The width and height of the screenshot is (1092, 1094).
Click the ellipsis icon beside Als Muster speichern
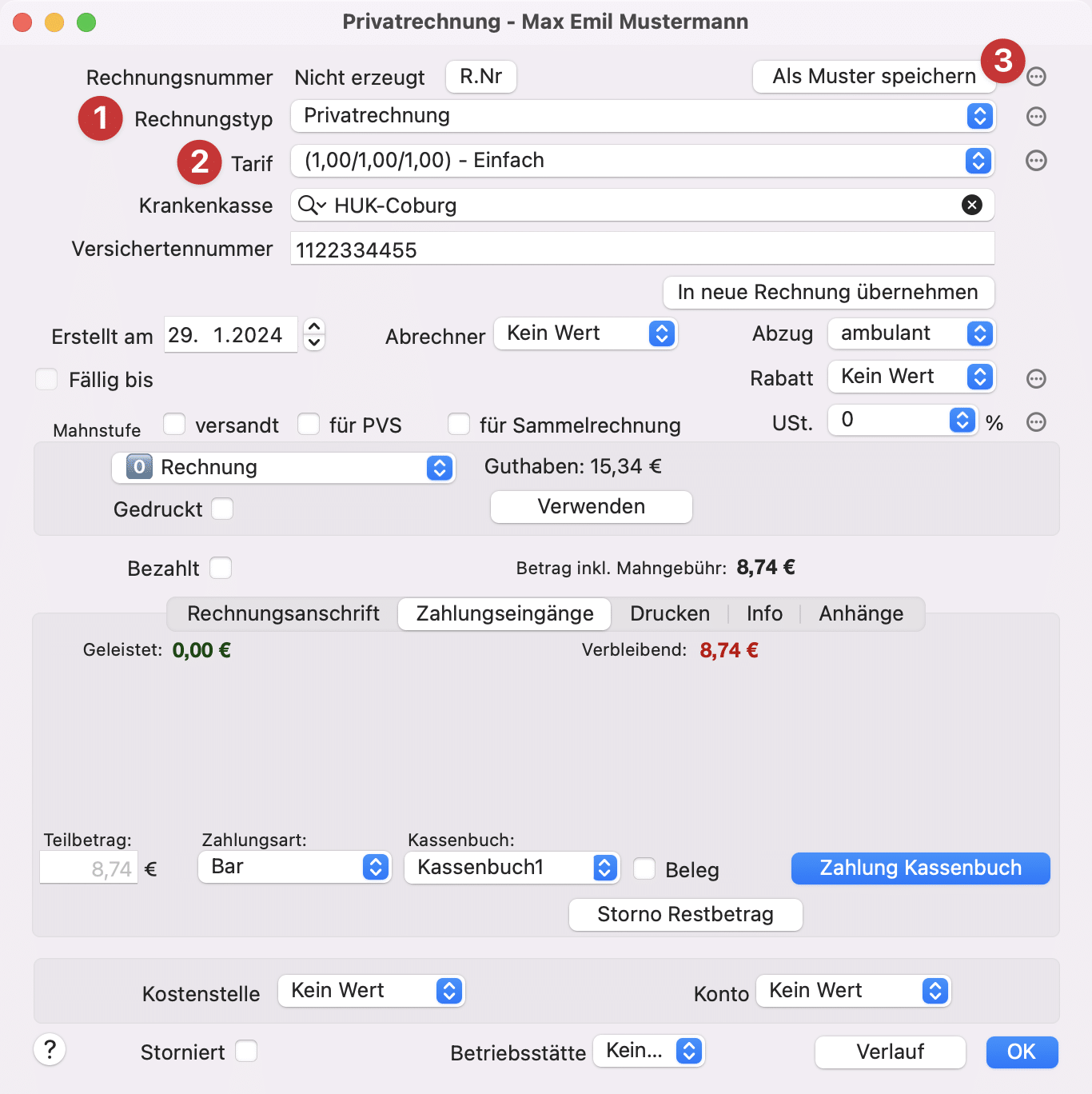[x=1036, y=76]
